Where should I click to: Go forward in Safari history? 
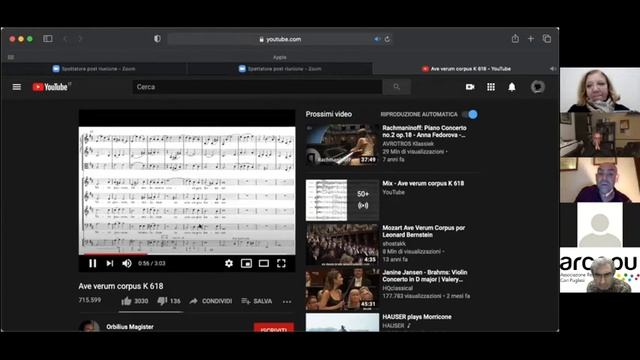[x=80, y=39]
